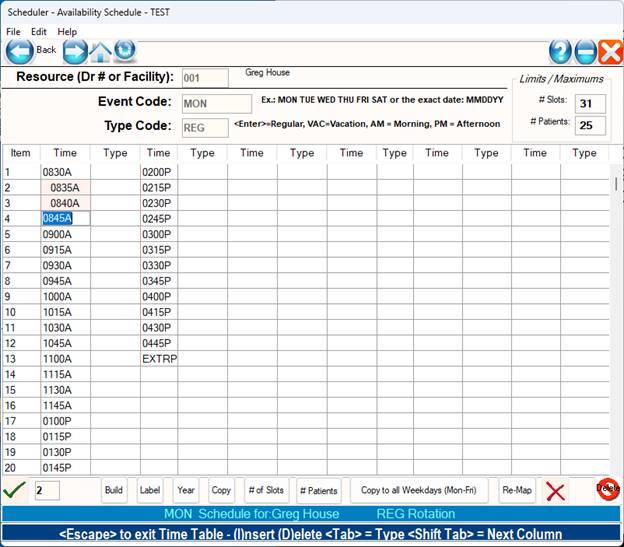Click the circular refresh icon
Image resolution: width=624 pixels, height=547 pixels.
125,50
